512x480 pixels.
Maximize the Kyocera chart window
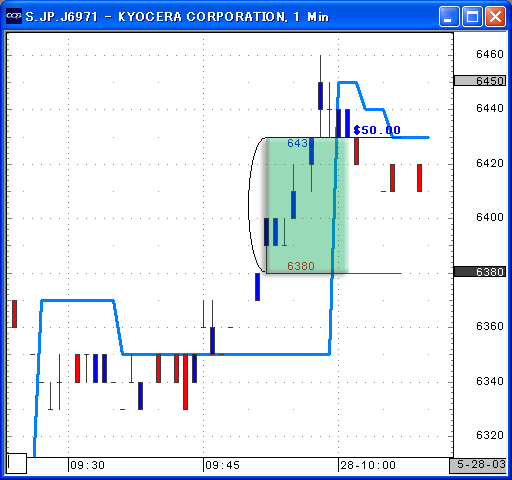[472, 16]
